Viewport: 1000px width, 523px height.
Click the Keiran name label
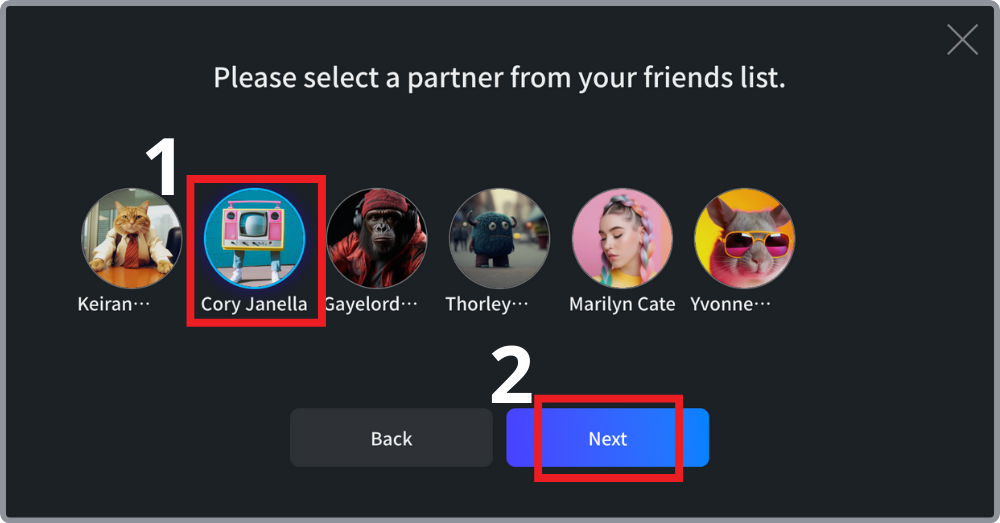point(114,304)
